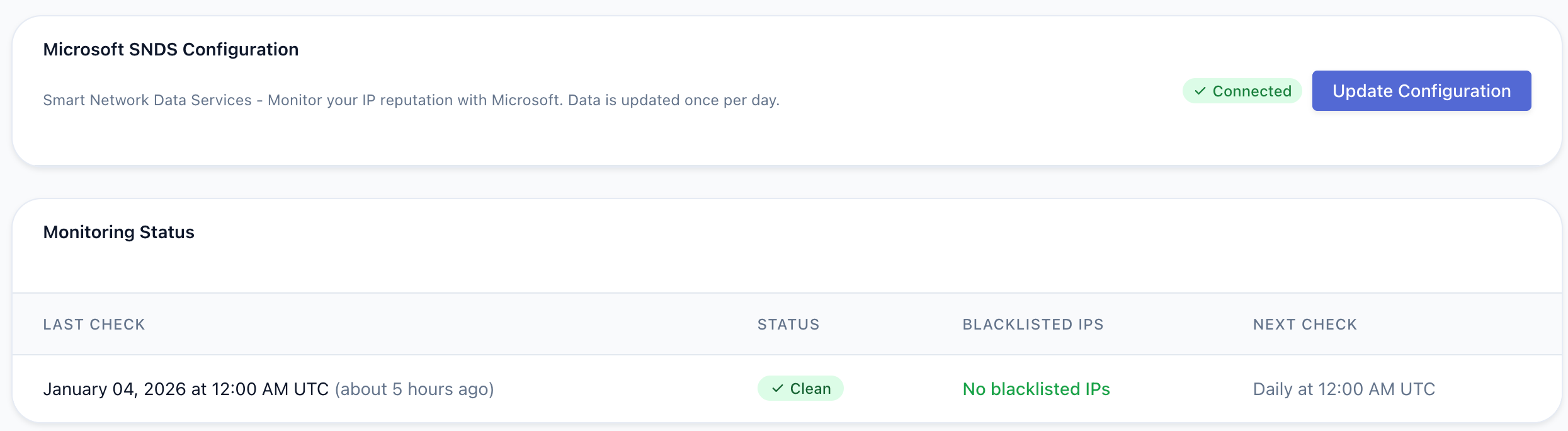
Task: Click the monitoring status table row
Action: [630, 389]
